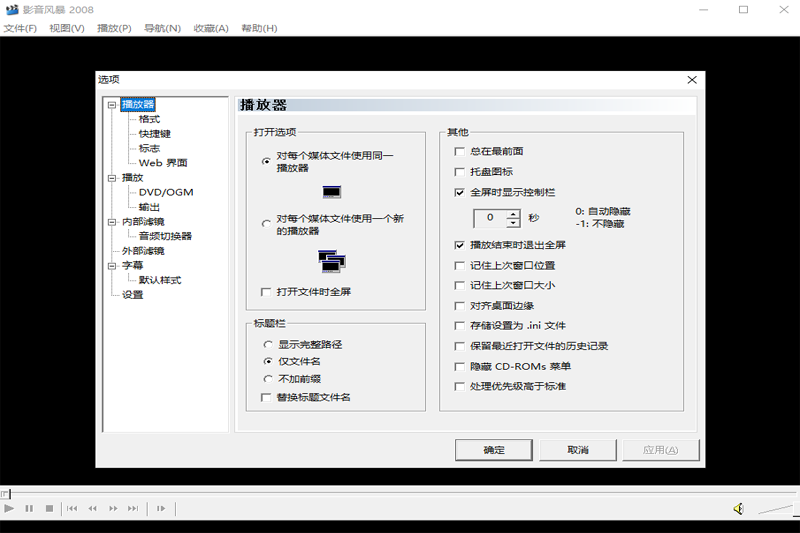
Task: Increase seconds with spinner up arrow
Action: [x=513, y=214]
